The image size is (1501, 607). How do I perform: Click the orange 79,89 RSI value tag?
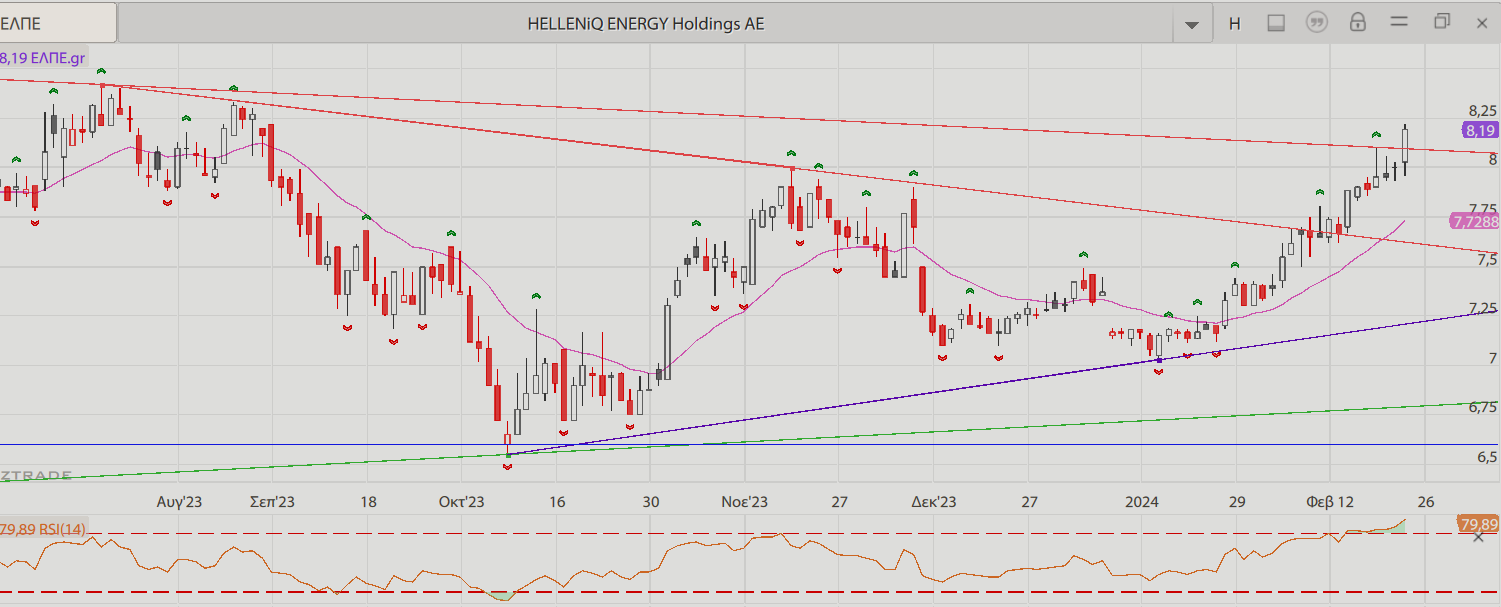coord(1480,524)
